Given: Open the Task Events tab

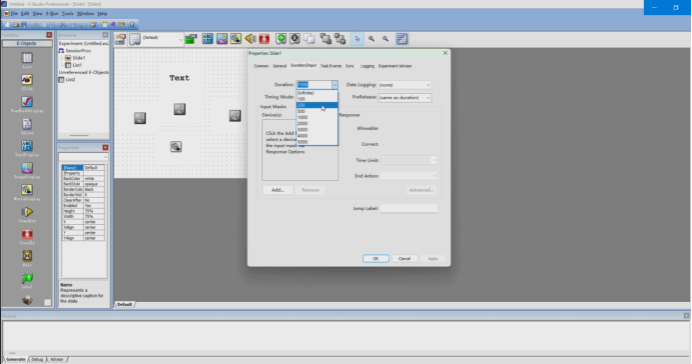Looking at the screenshot, I should click(331, 66).
